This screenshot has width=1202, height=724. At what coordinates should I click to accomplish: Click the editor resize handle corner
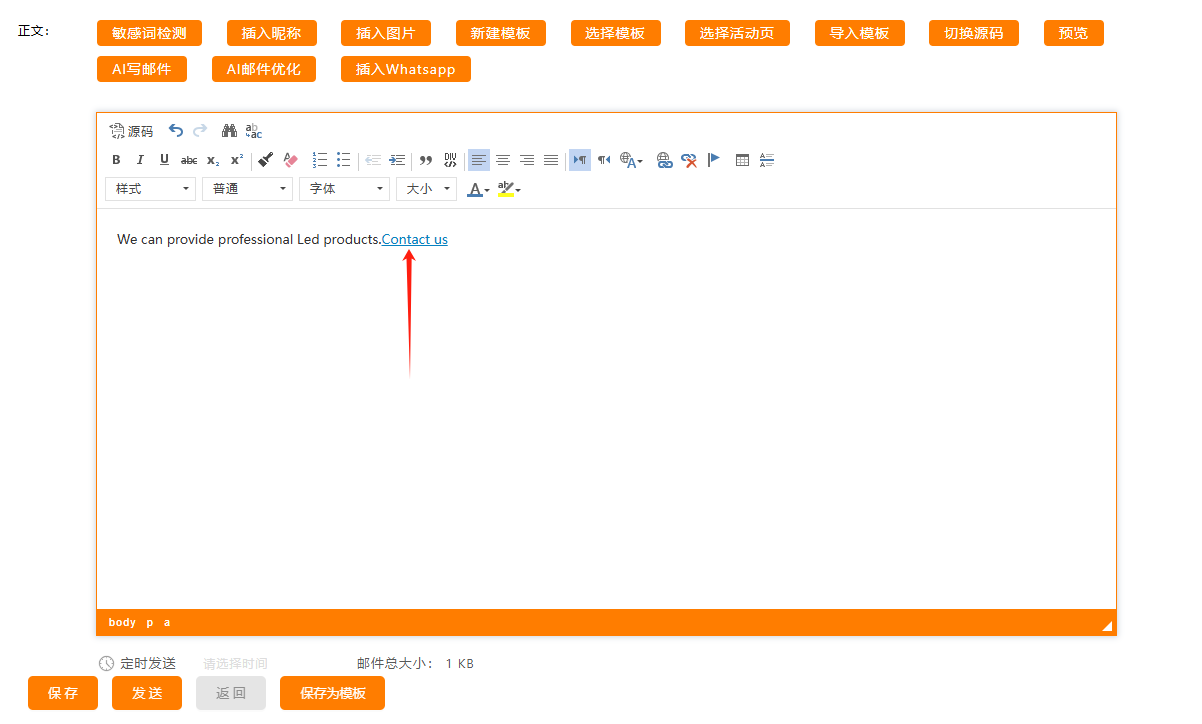pyautogui.click(x=1107, y=626)
